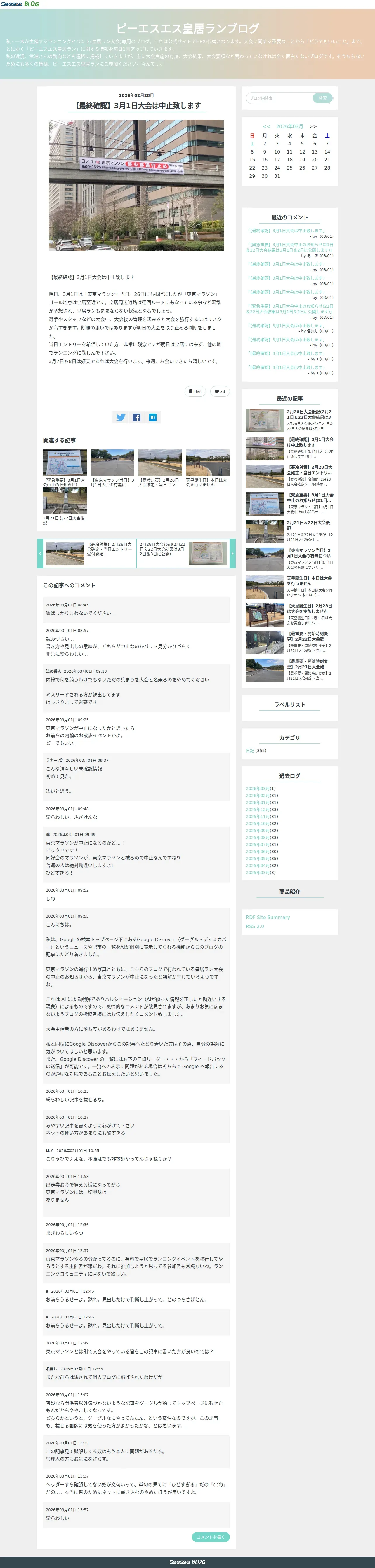Click the blog search input field
The height and width of the screenshot is (1568, 375).
pyautogui.click(x=280, y=98)
